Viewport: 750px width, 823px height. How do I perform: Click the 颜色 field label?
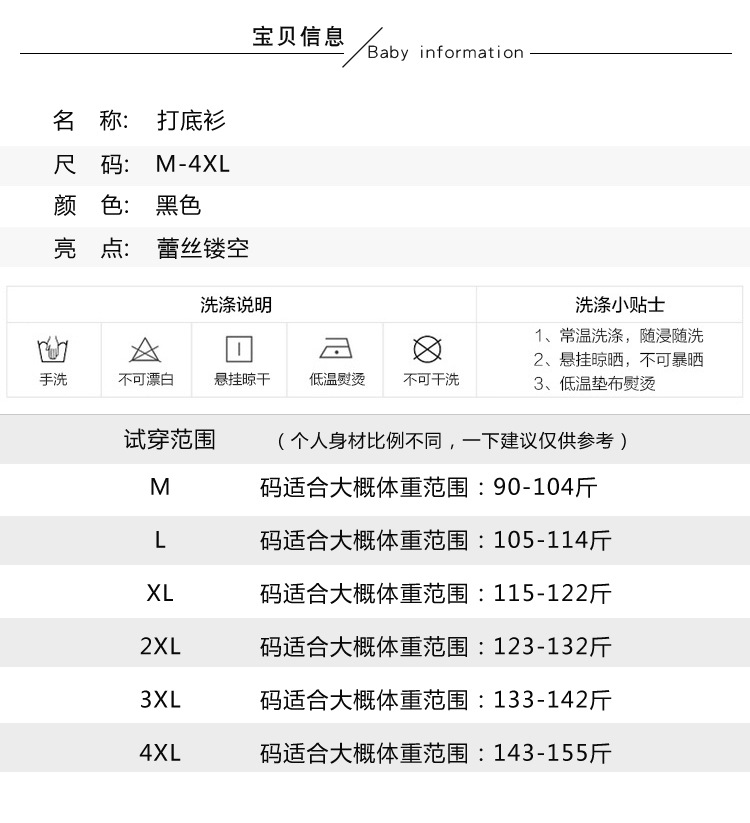click(91, 205)
